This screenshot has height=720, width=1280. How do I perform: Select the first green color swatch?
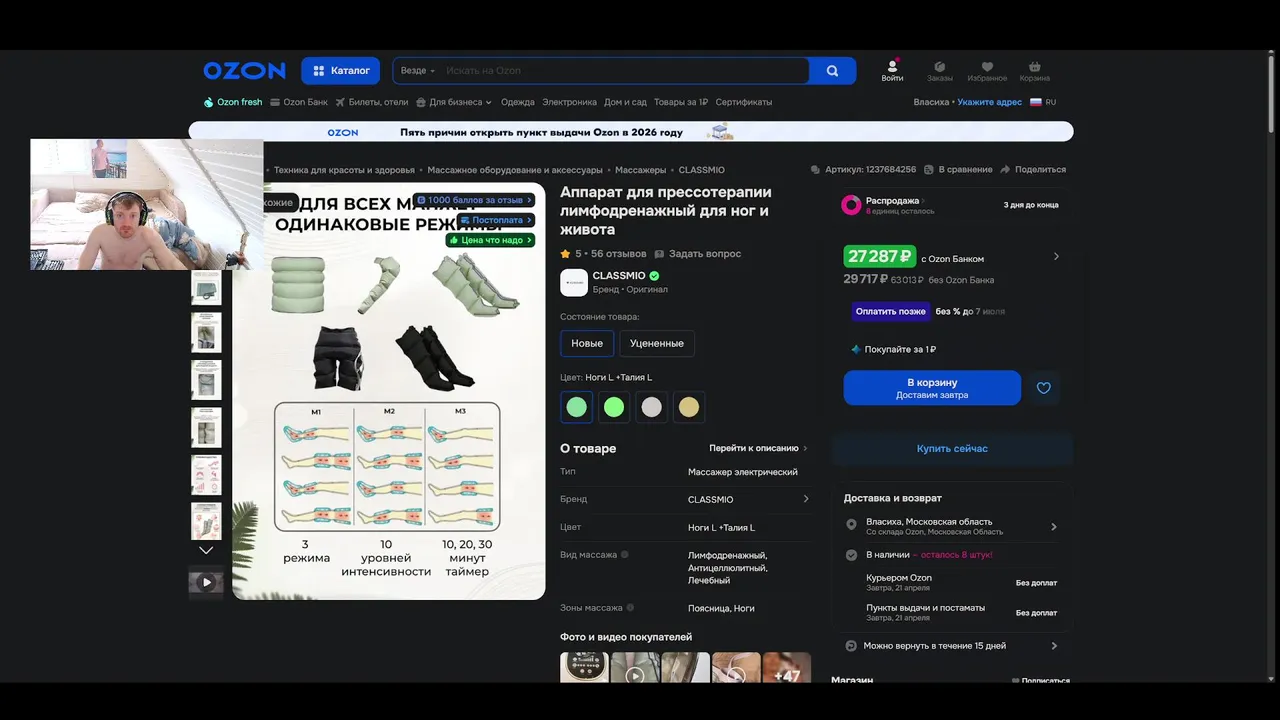point(577,407)
